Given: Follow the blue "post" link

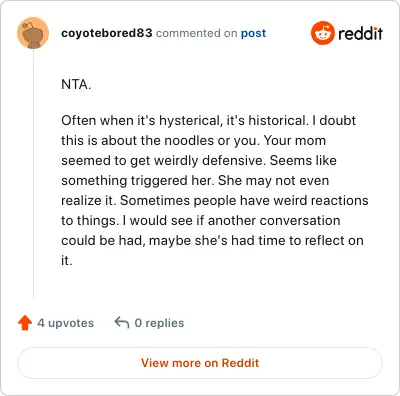Looking at the screenshot, I should (253, 33).
